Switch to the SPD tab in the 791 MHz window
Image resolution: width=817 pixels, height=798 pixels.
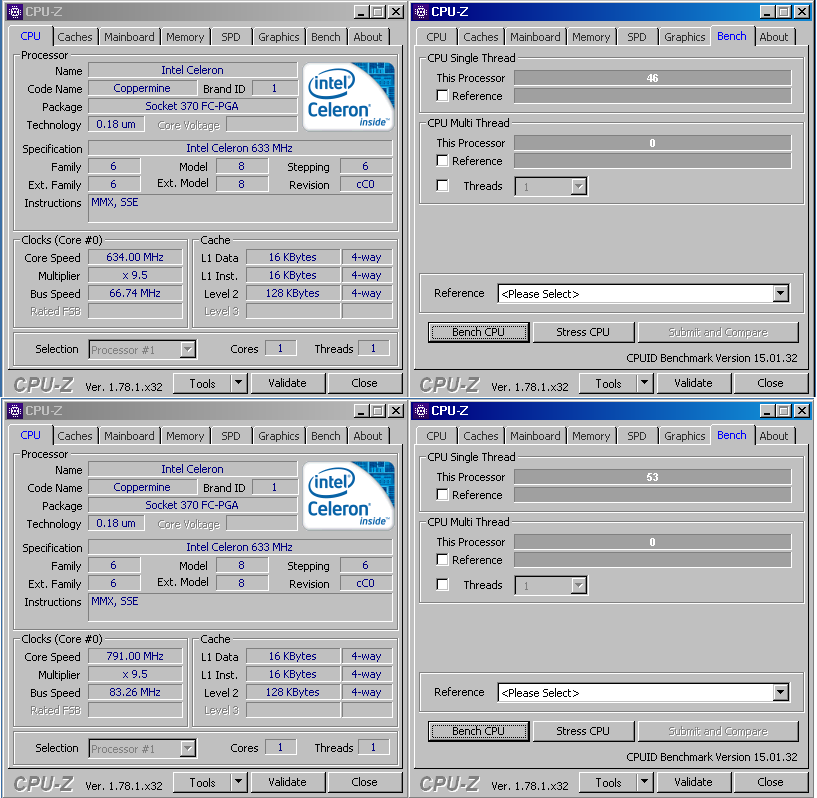[x=231, y=436]
